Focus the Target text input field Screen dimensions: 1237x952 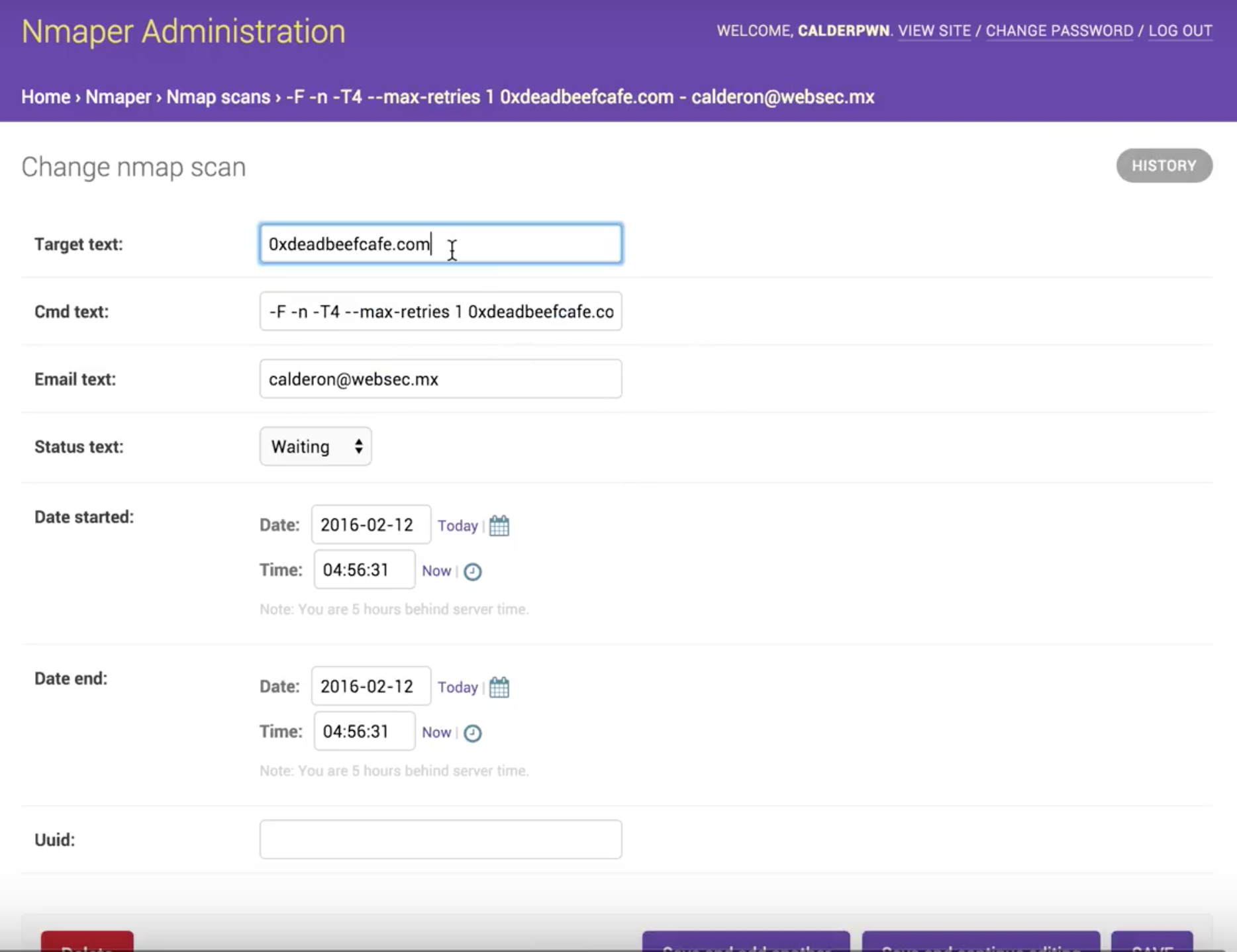440,244
